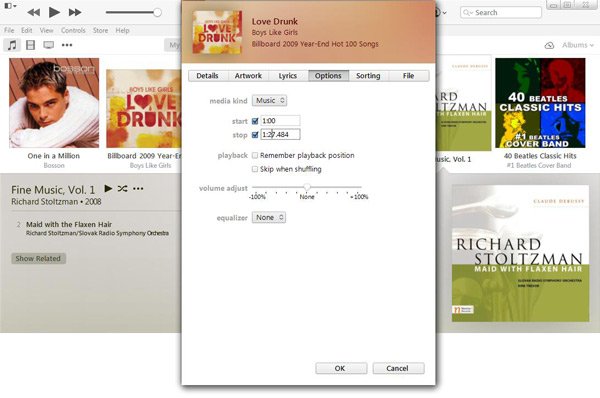
Task: Open the Store menu
Action: pos(100,30)
